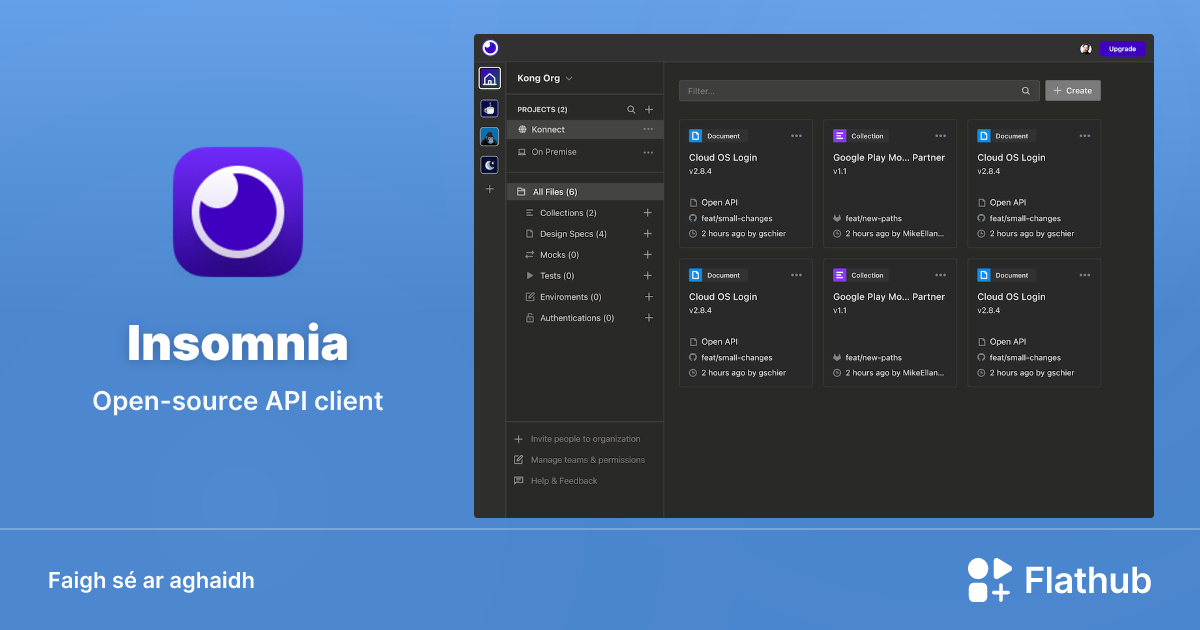Click the add icon beside Mocks
The image size is (1200, 630).
tap(648, 254)
